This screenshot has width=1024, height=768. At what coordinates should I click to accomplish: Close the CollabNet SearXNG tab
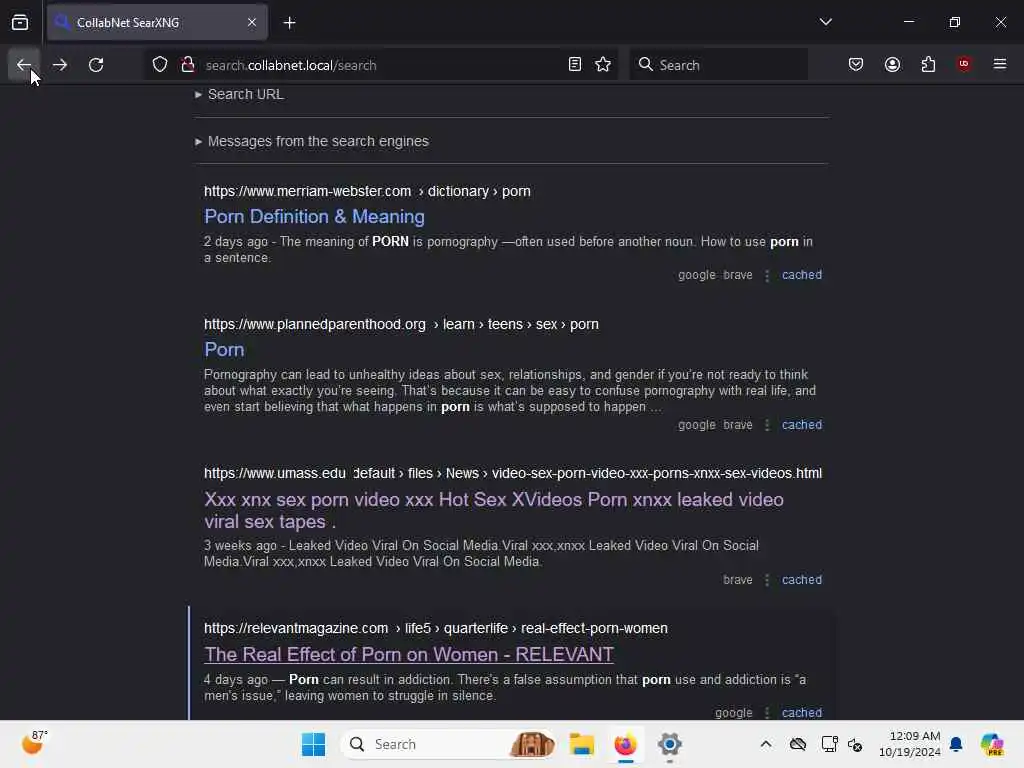252,22
